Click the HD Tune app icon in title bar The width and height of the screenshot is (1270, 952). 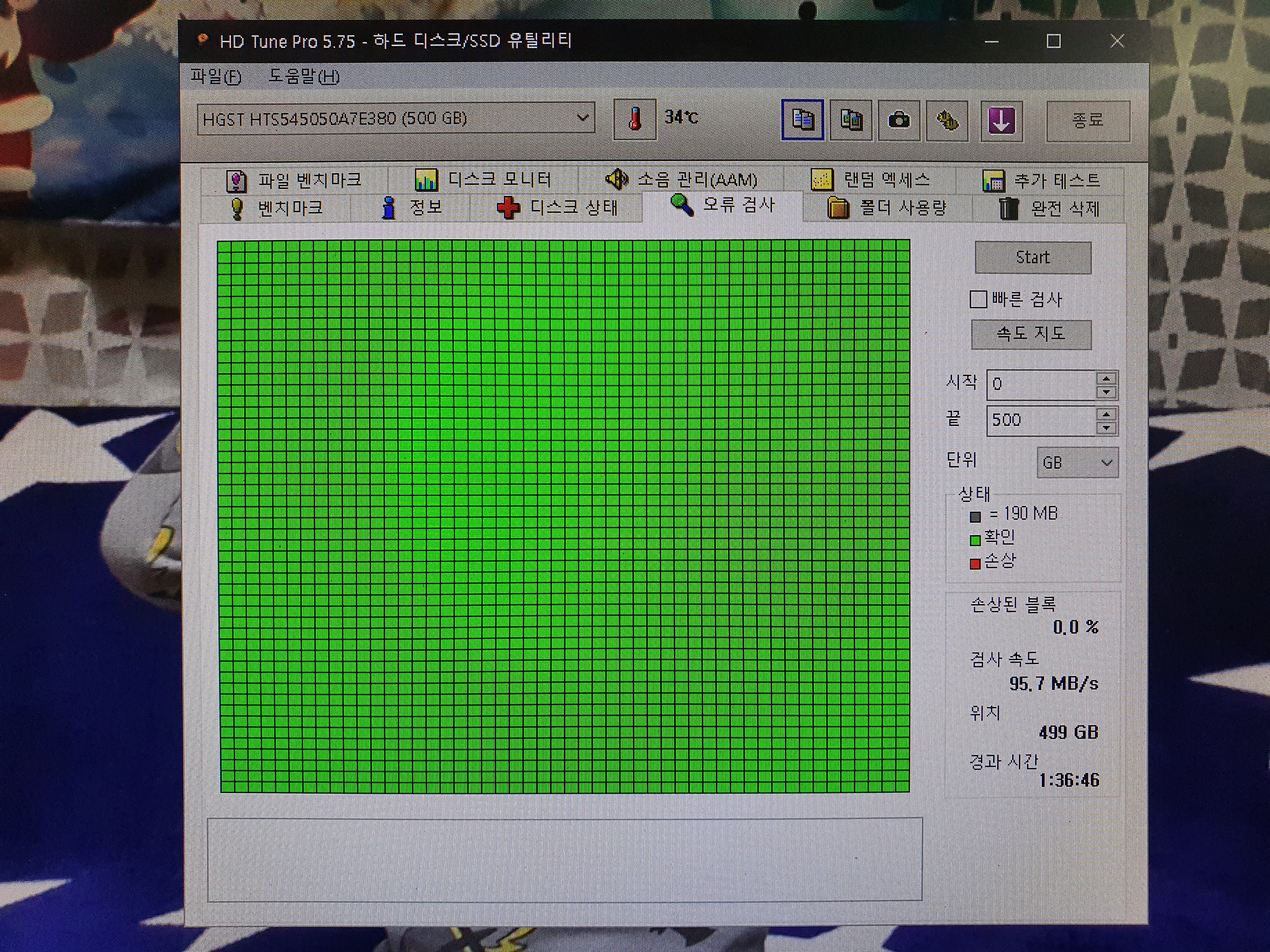click(x=202, y=40)
